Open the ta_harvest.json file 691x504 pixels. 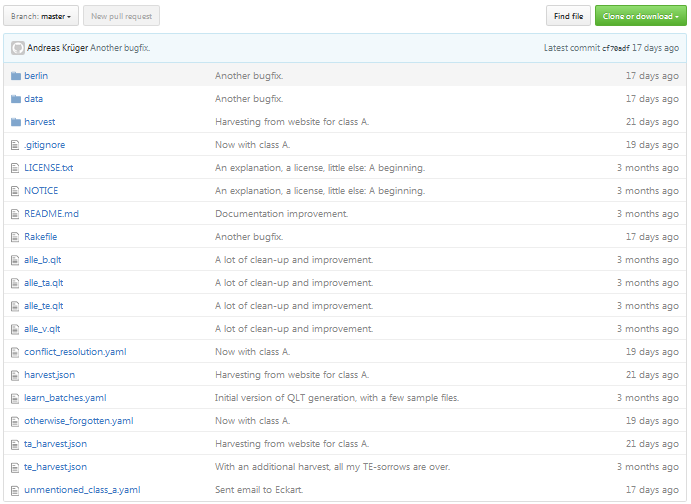(x=56, y=444)
